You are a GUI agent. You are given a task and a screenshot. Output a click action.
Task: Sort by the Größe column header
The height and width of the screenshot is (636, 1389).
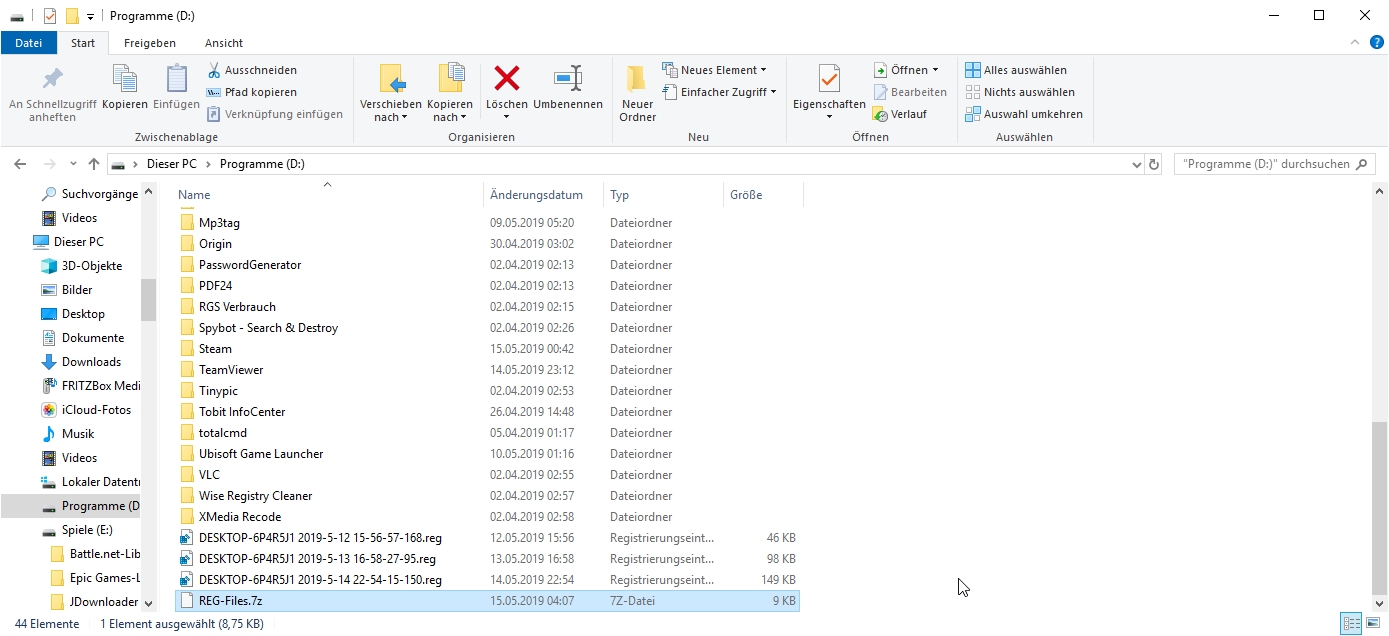coord(763,195)
